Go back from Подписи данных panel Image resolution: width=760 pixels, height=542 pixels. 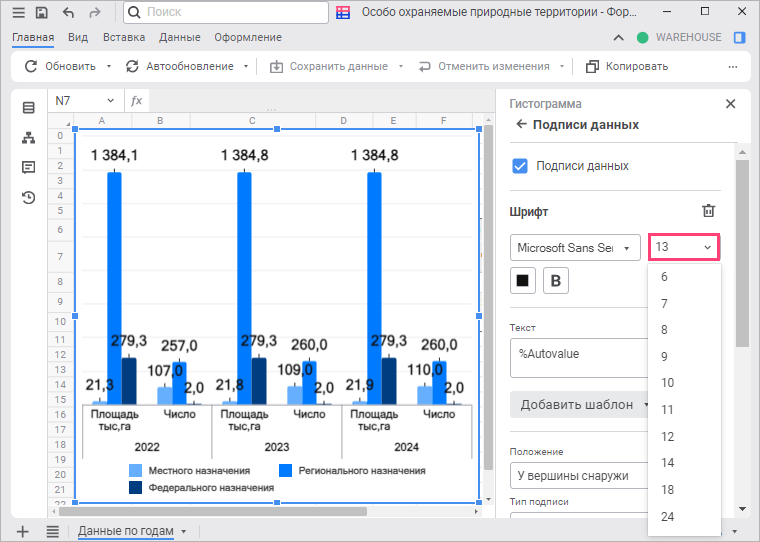tap(521, 125)
